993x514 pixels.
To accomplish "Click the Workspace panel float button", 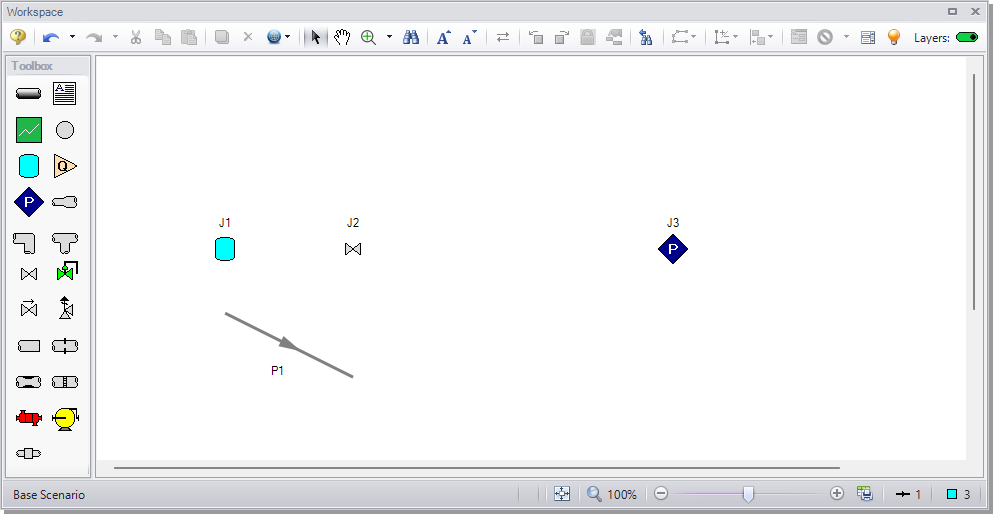I will 952,11.
